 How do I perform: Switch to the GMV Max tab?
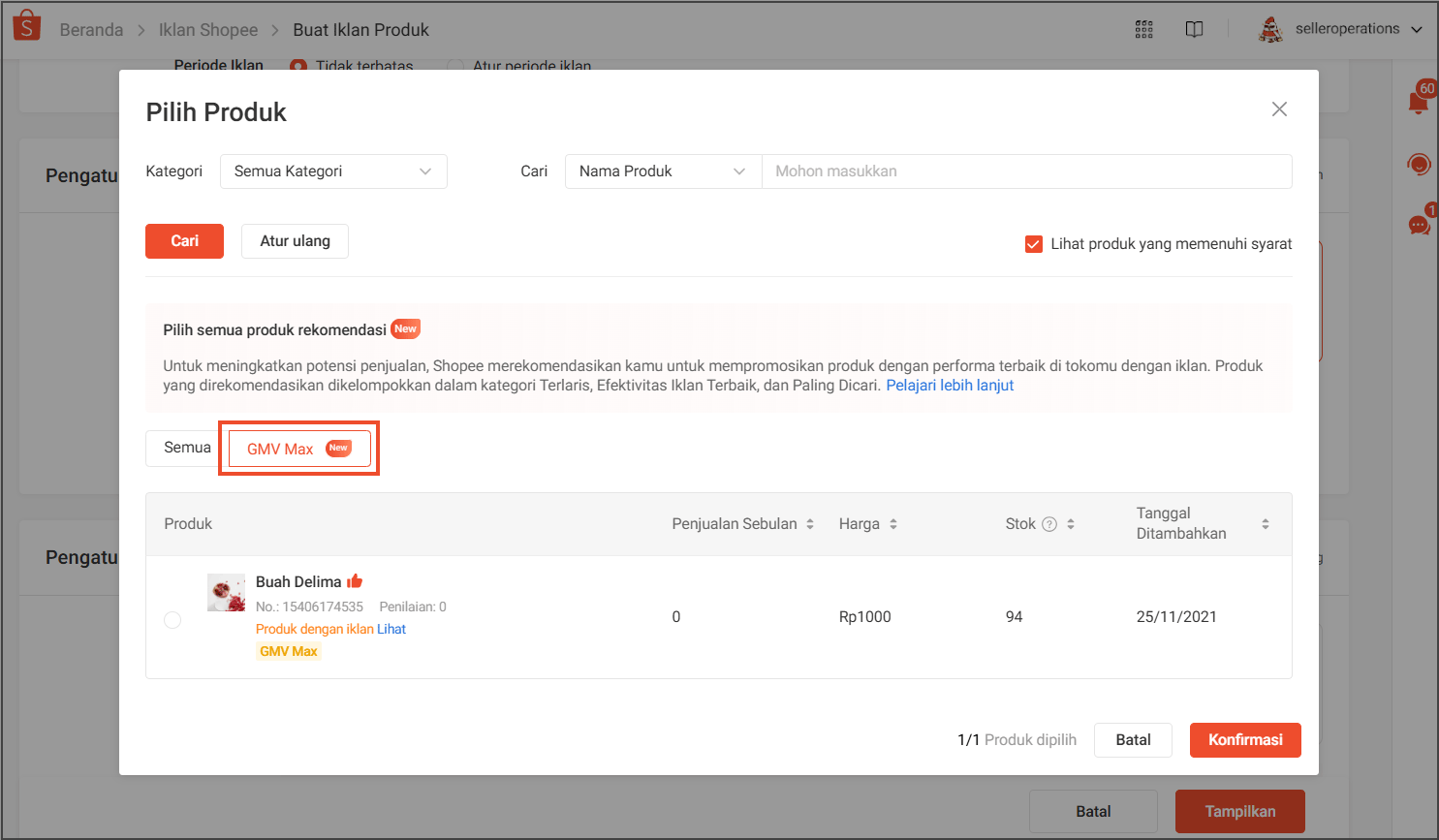298,448
